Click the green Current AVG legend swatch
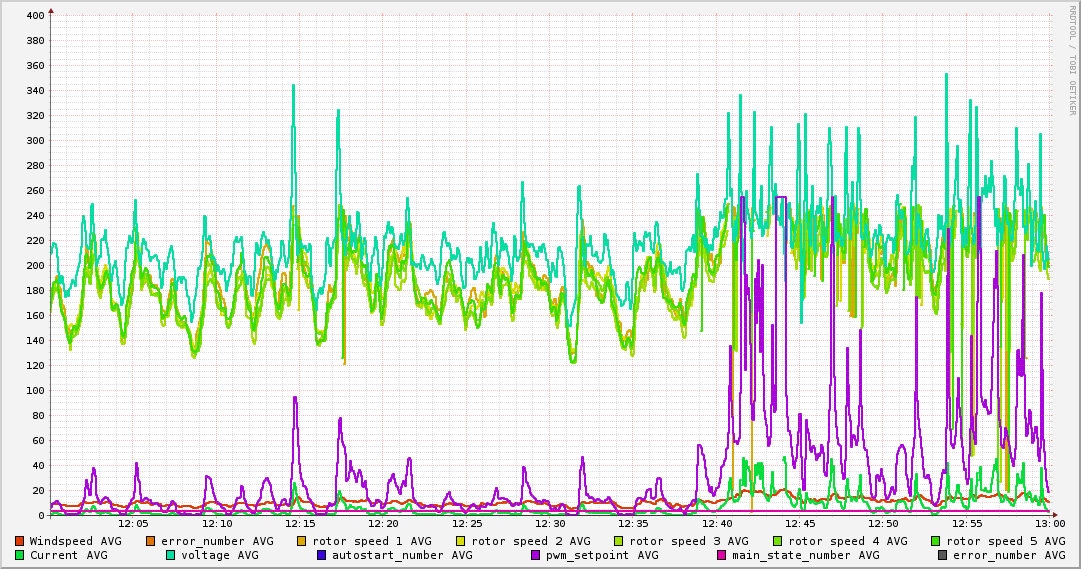Viewport: 1081px width, 569px height. click(x=19, y=555)
